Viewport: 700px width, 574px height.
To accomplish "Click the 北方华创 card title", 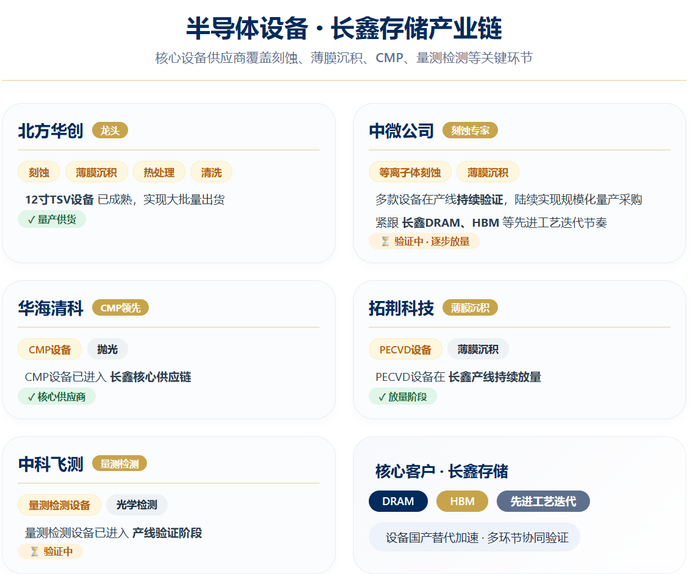I will pos(50,131).
